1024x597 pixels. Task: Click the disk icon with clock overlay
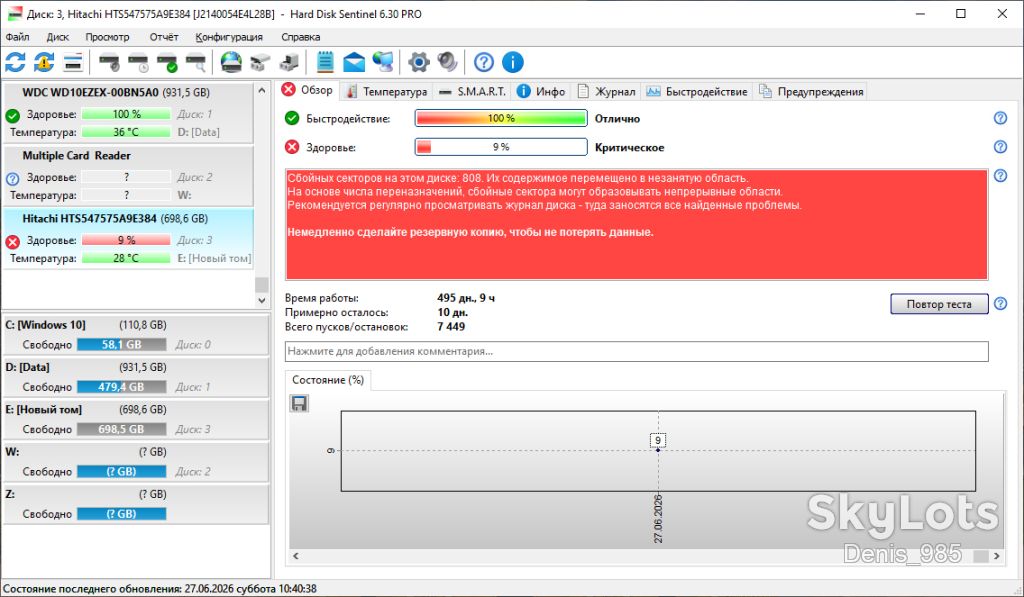pos(138,63)
